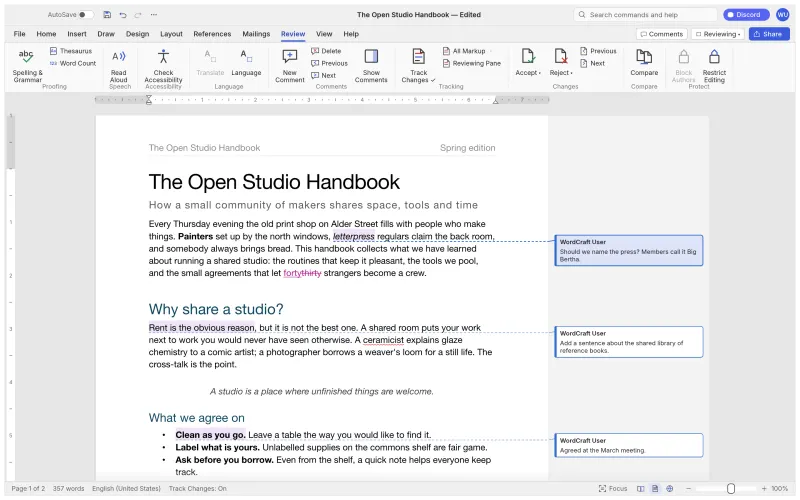Expand the Accept dropdown arrow
The image size is (800, 500).
pyautogui.click(x=540, y=73)
